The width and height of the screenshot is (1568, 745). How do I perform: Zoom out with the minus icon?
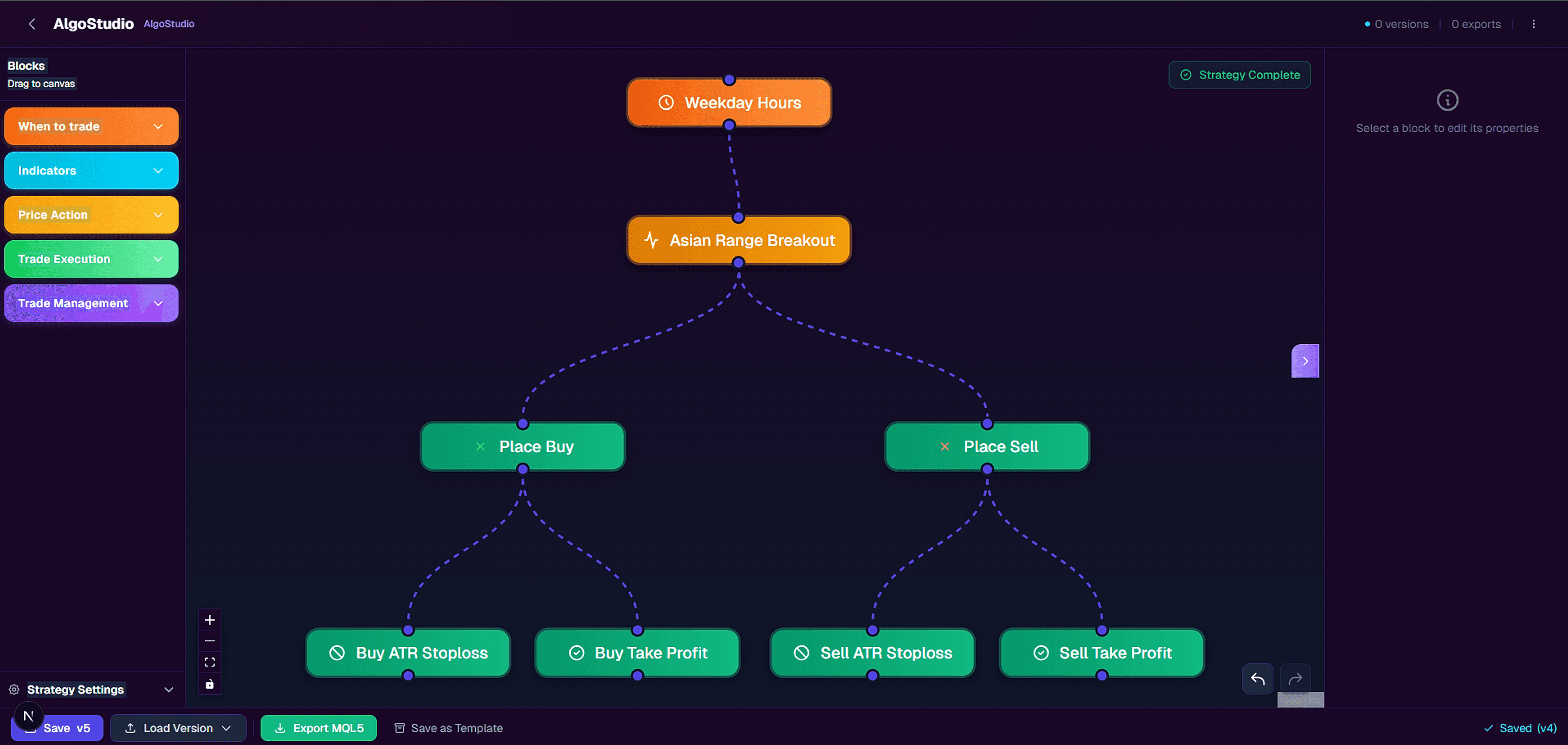click(x=209, y=641)
